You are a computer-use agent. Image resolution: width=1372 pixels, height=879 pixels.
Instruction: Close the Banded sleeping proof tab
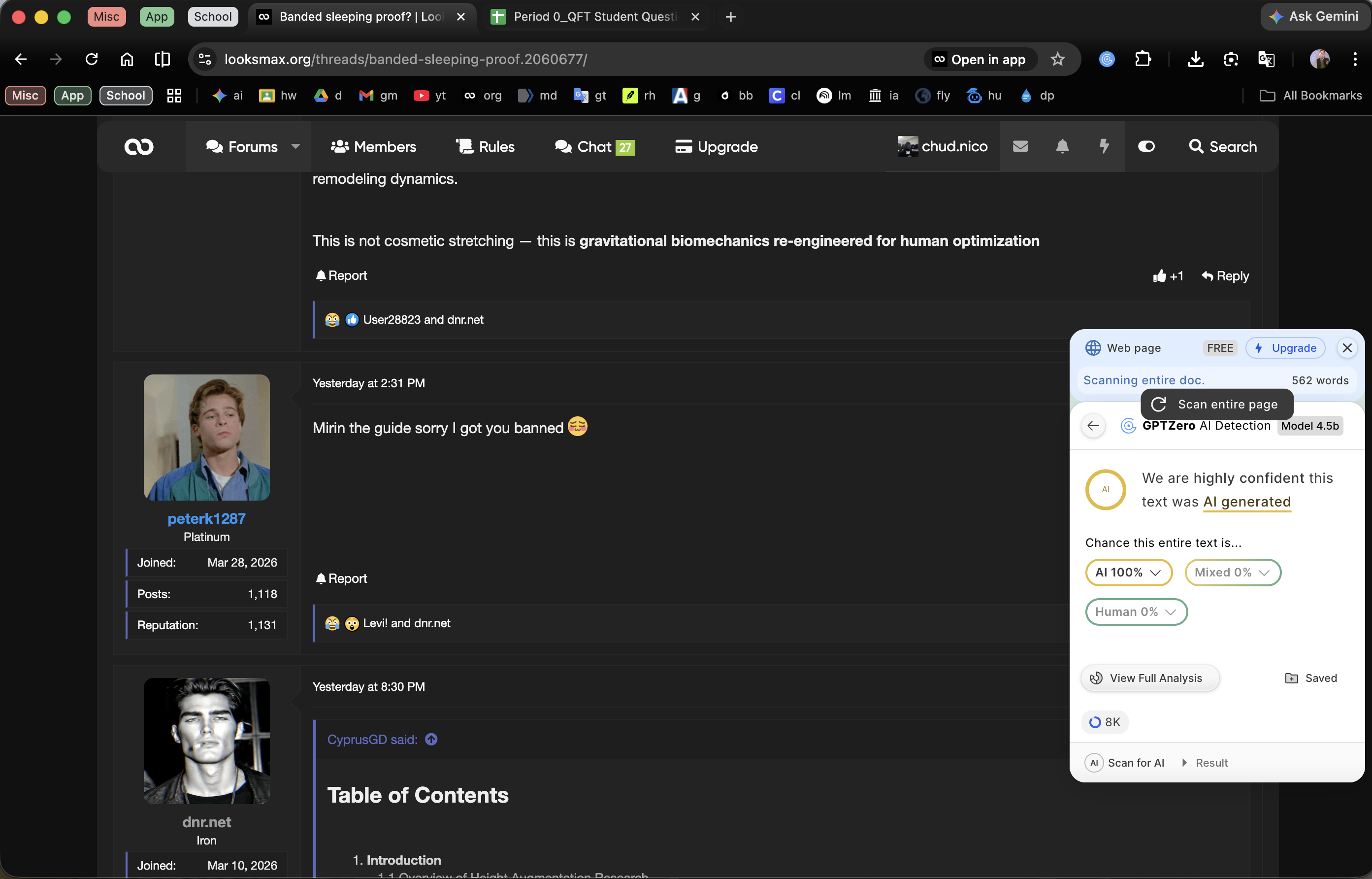click(x=461, y=17)
